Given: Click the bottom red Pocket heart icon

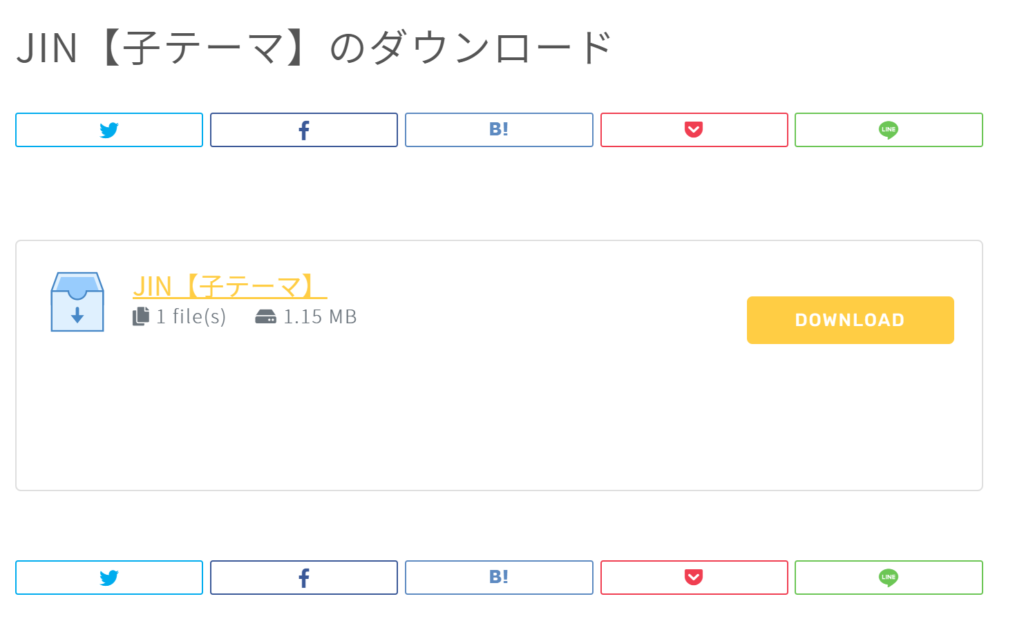Looking at the screenshot, I should (694, 577).
